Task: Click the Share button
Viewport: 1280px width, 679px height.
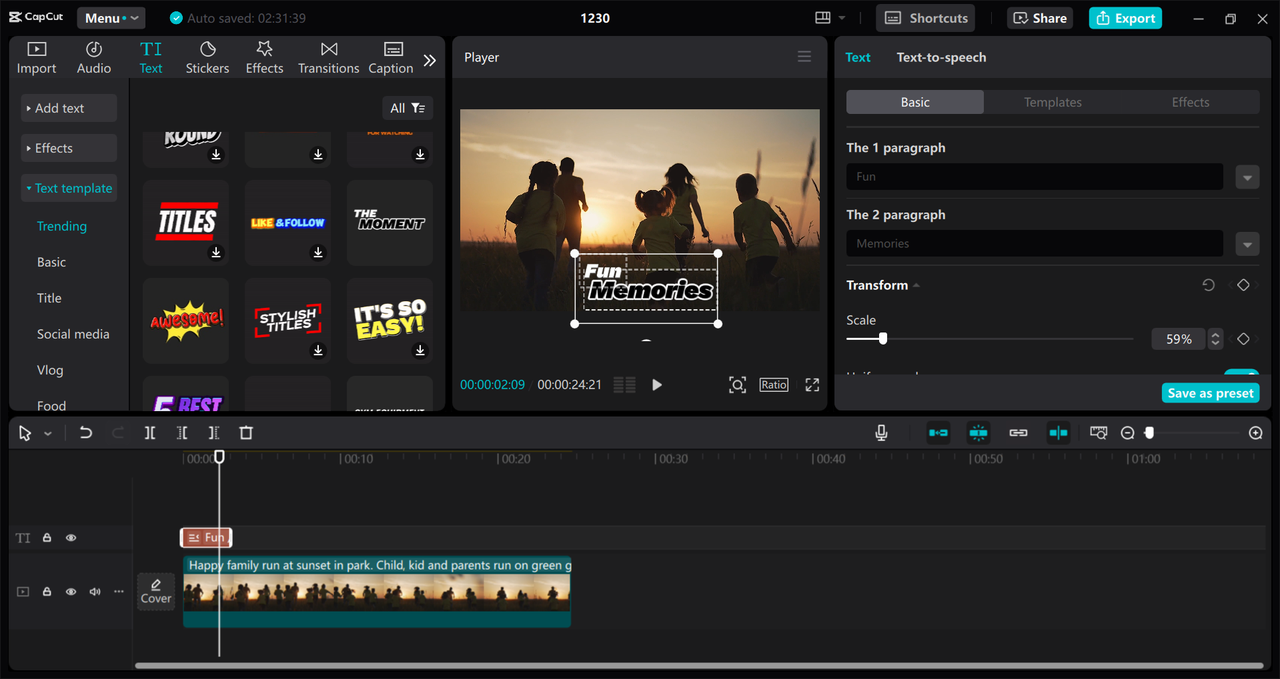Action: (x=1040, y=18)
